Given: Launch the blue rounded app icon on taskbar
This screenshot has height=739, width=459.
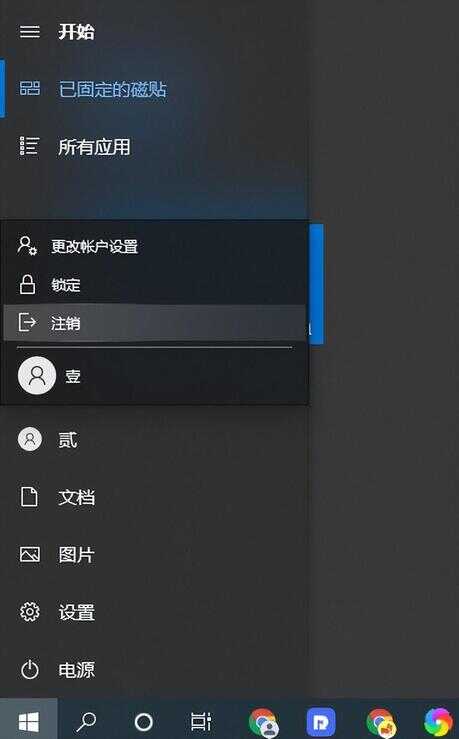Looking at the screenshot, I should pyautogui.click(x=321, y=722).
